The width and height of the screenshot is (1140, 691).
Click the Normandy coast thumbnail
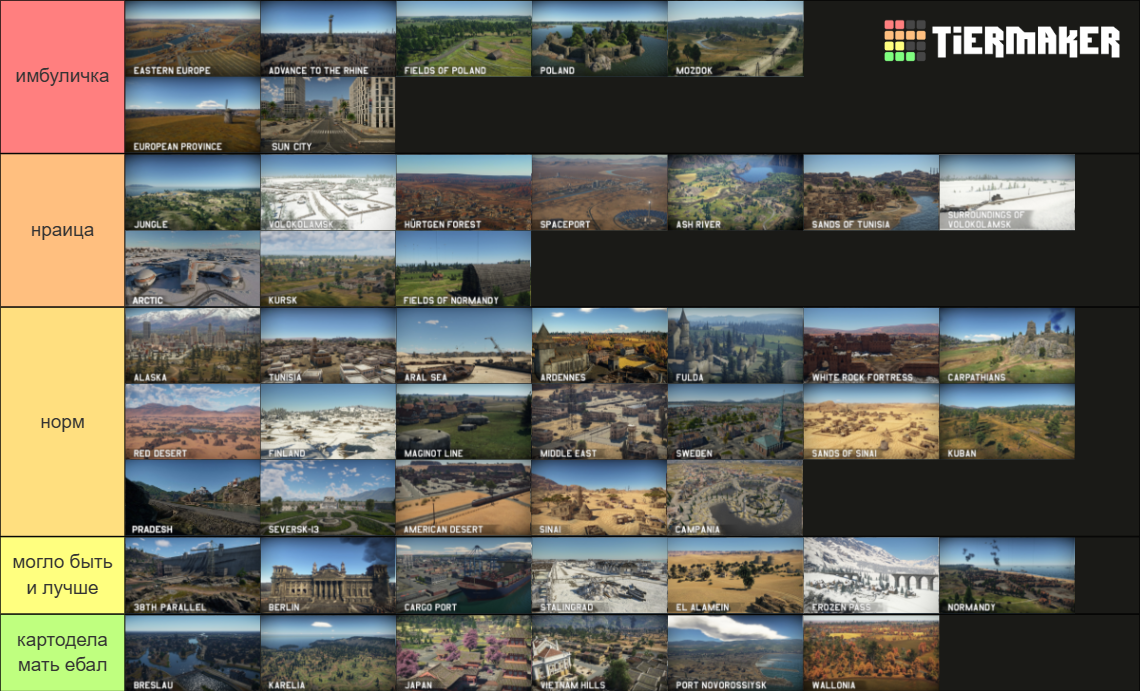click(x=1007, y=575)
